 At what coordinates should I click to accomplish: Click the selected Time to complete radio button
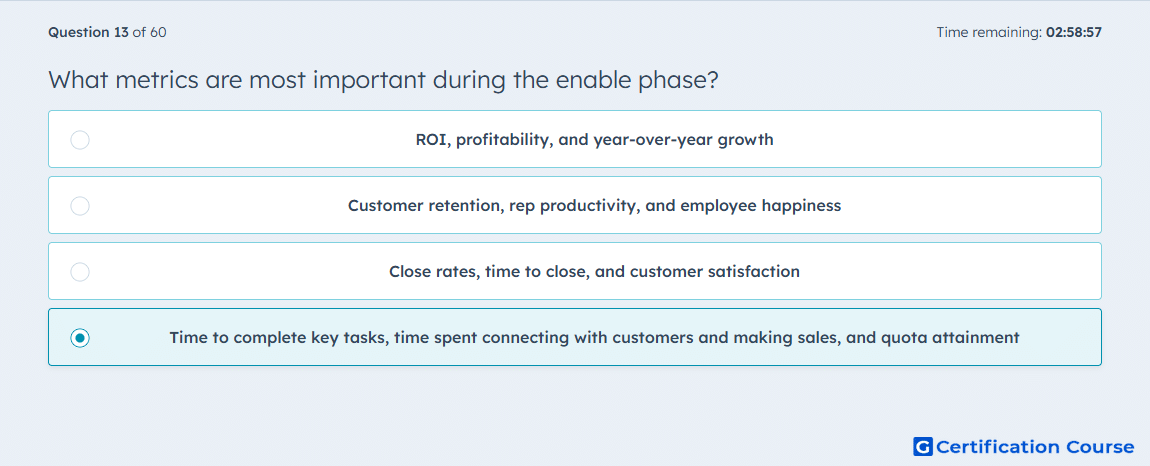[80, 338]
